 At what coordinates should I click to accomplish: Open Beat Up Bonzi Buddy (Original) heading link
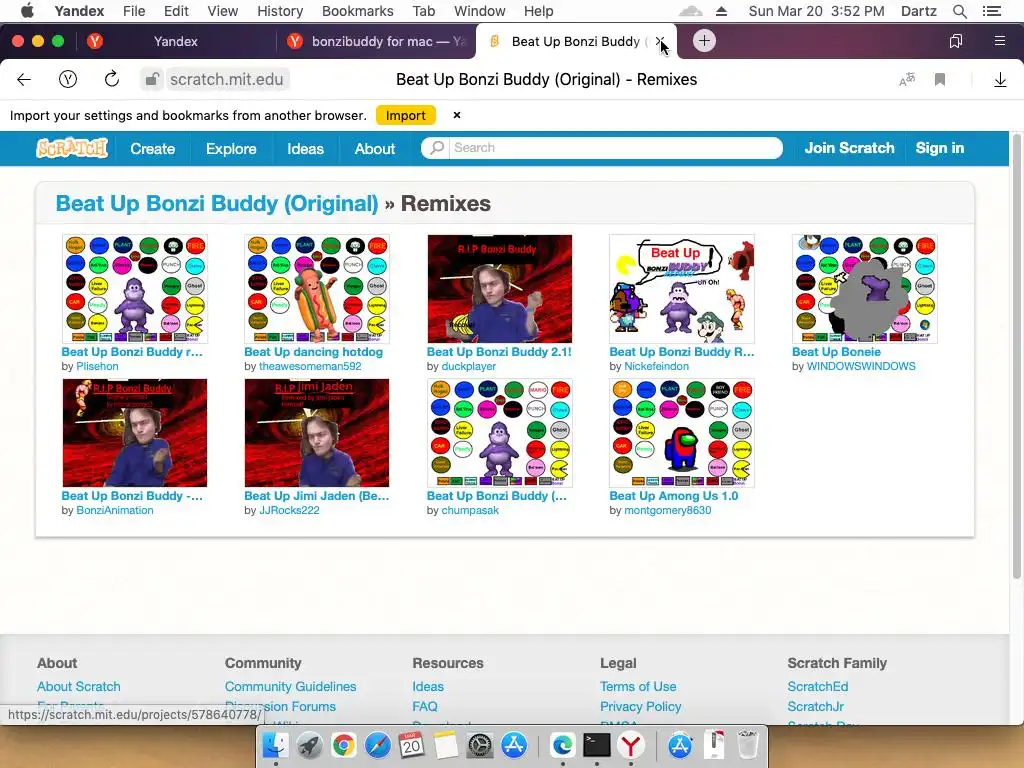pyautogui.click(x=217, y=204)
